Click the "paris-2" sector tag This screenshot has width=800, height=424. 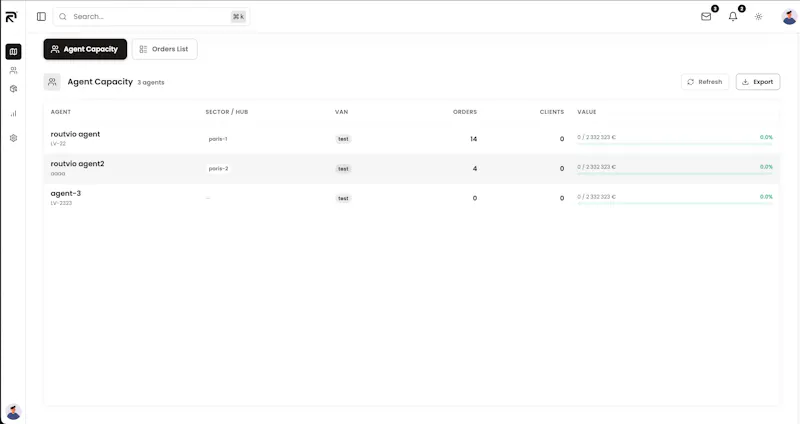pyautogui.click(x=218, y=168)
